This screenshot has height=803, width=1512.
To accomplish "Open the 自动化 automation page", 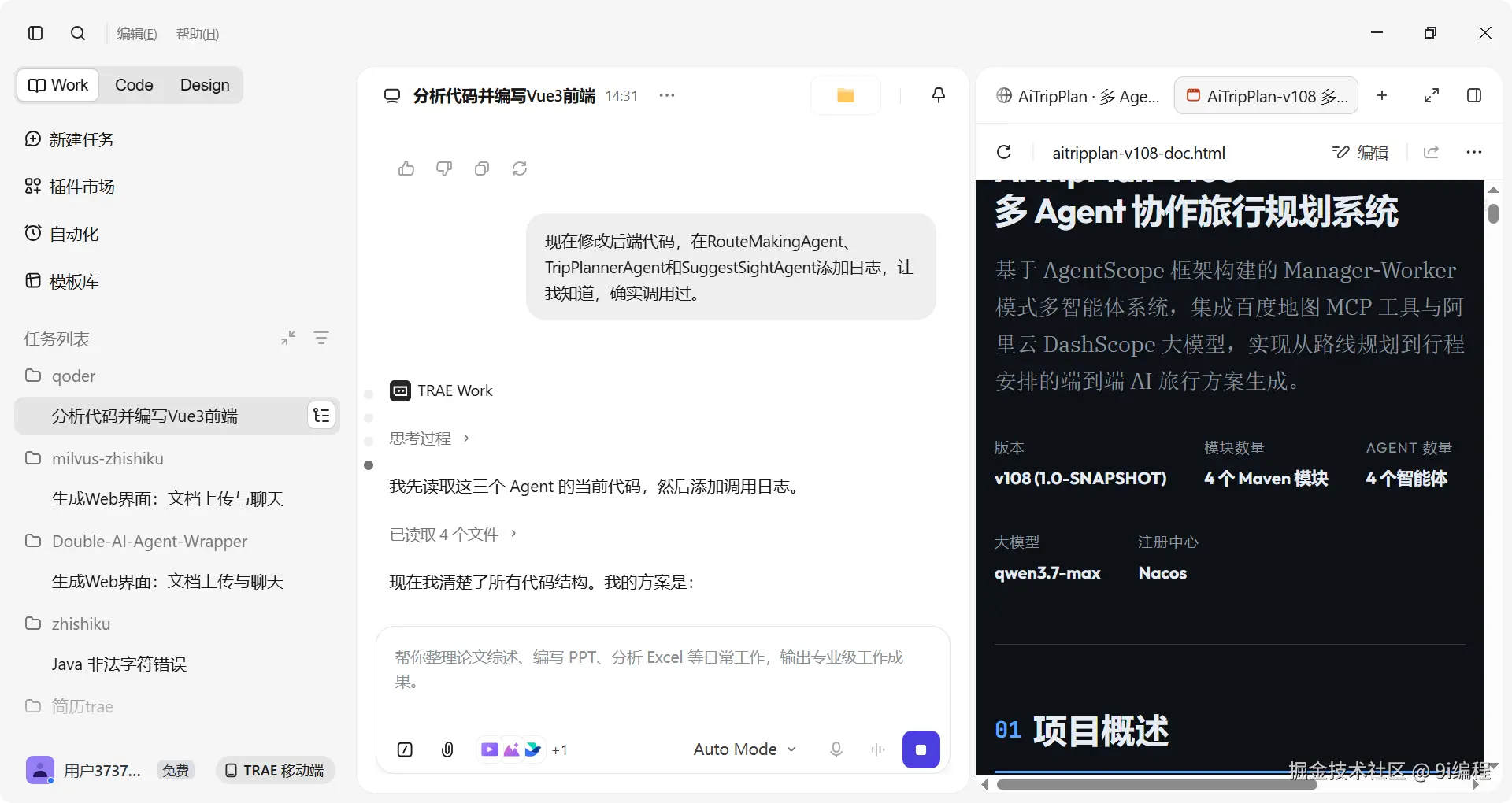I will [x=62, y=234].
